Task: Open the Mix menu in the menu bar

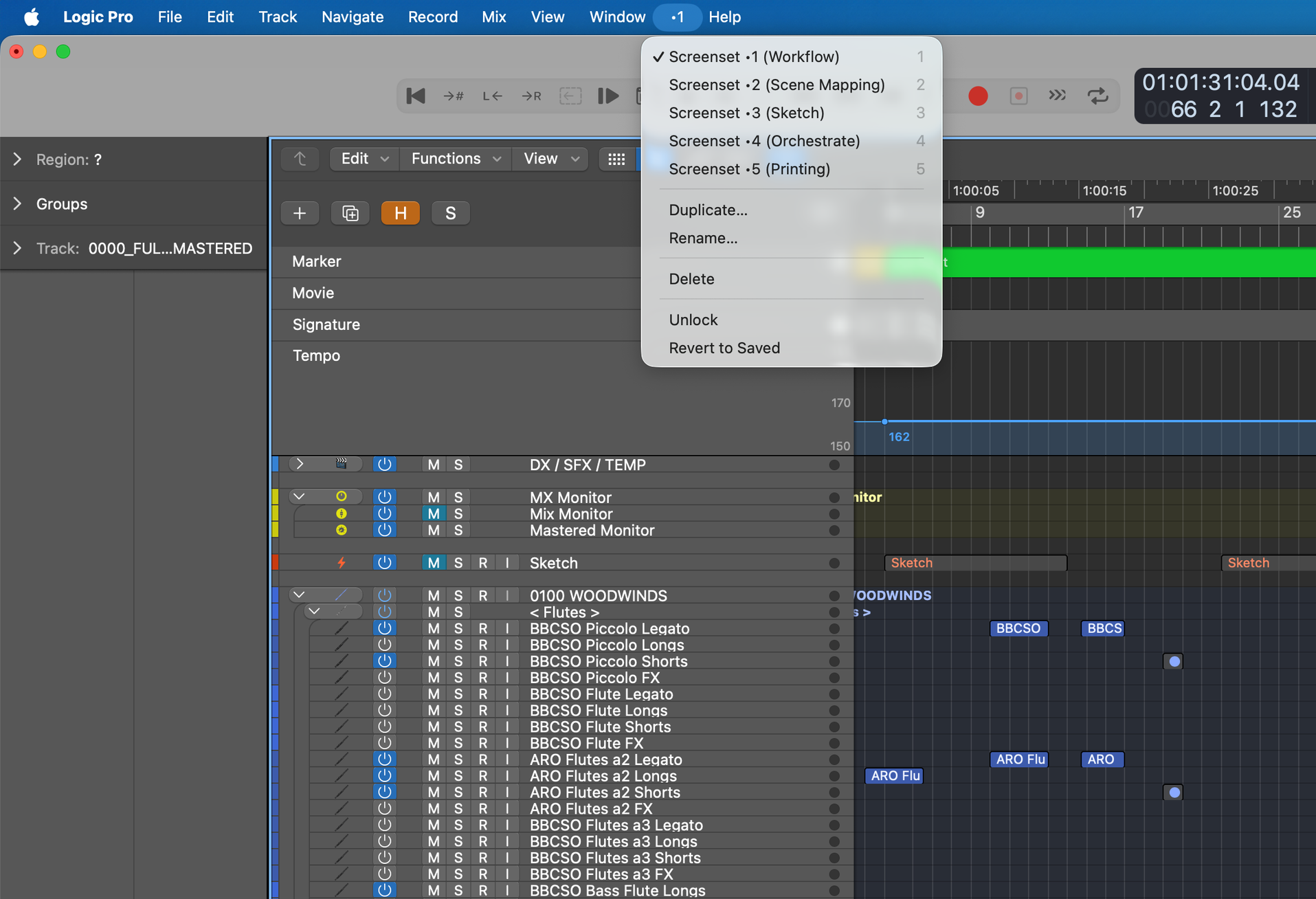Action: tap(493, 16)
